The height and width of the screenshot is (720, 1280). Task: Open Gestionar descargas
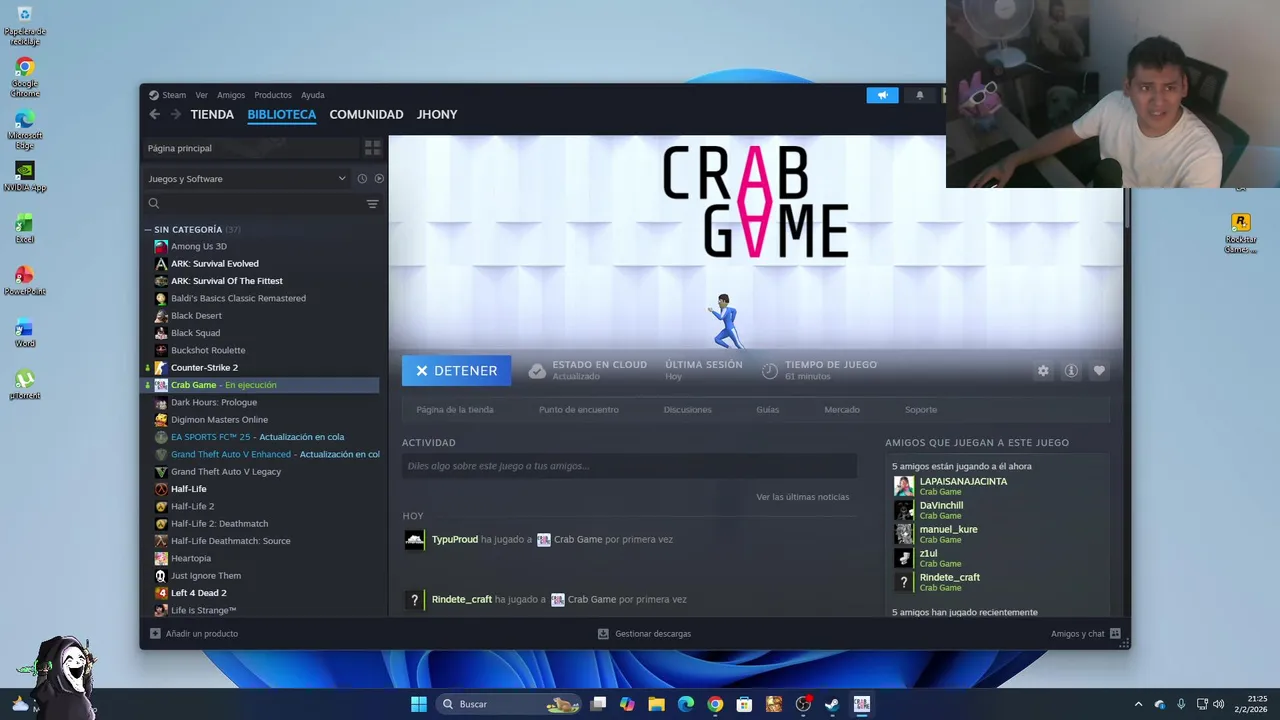click(644, 633)
